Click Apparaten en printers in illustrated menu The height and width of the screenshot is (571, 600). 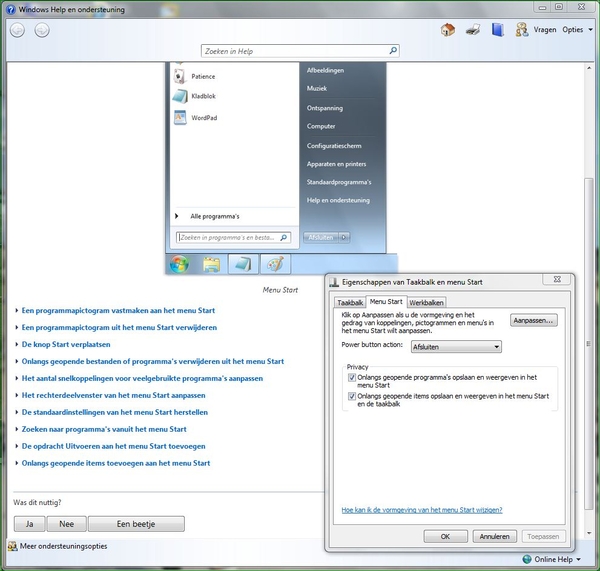336,164
